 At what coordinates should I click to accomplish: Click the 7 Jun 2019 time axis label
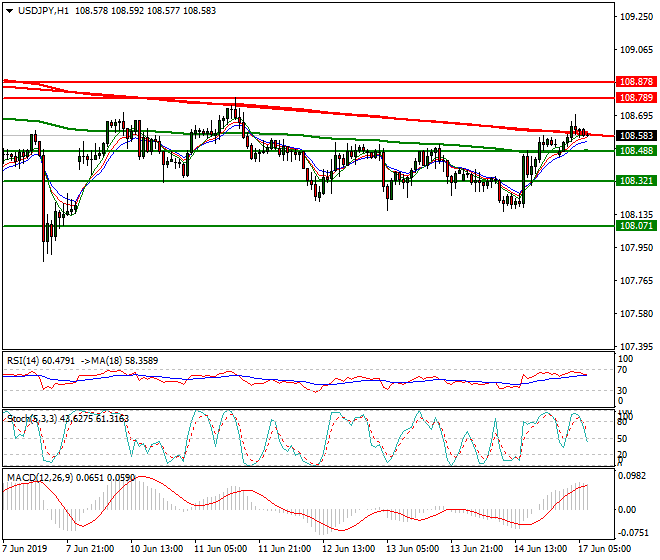pos(25,549)
